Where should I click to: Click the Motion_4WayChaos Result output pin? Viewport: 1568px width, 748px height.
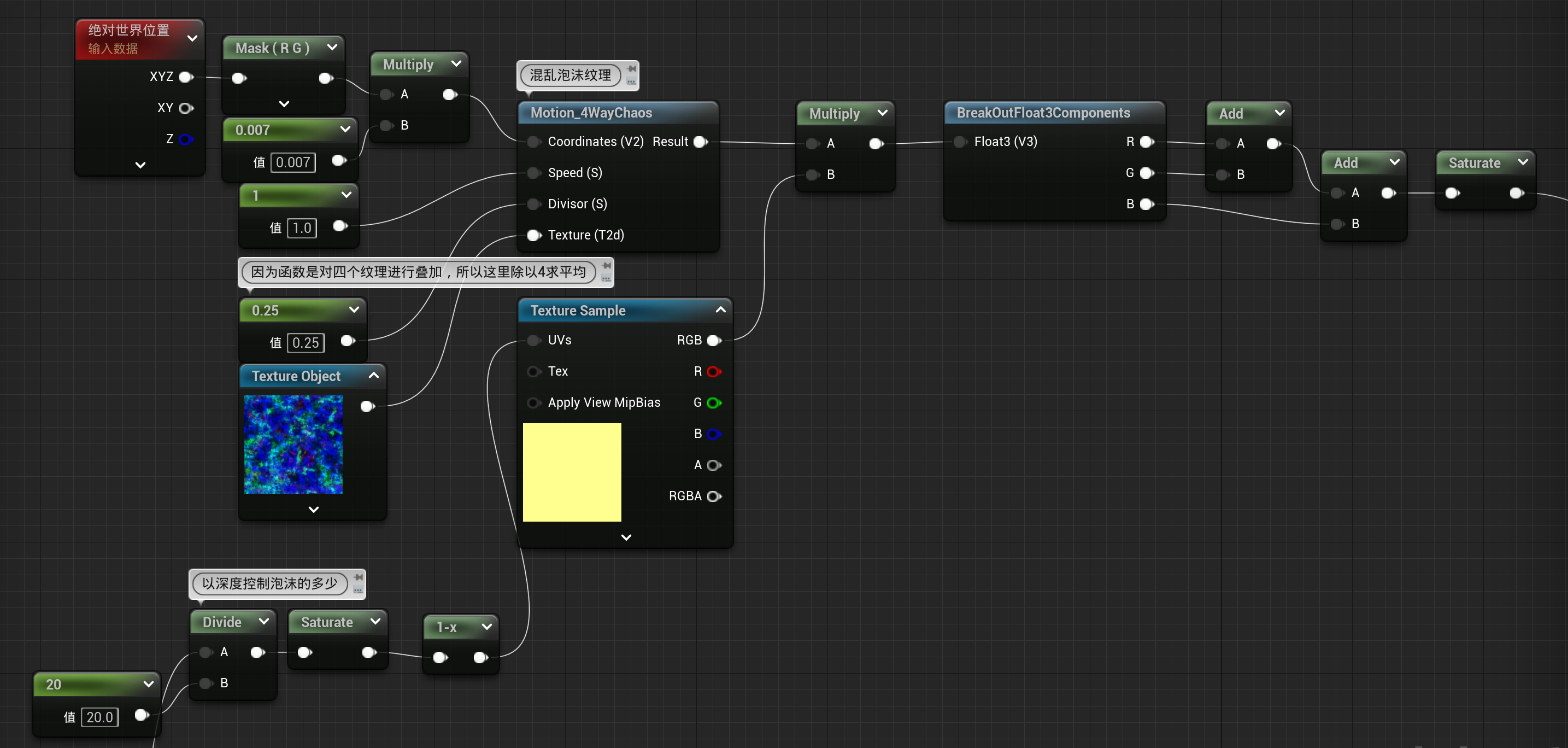click(701, 142)
